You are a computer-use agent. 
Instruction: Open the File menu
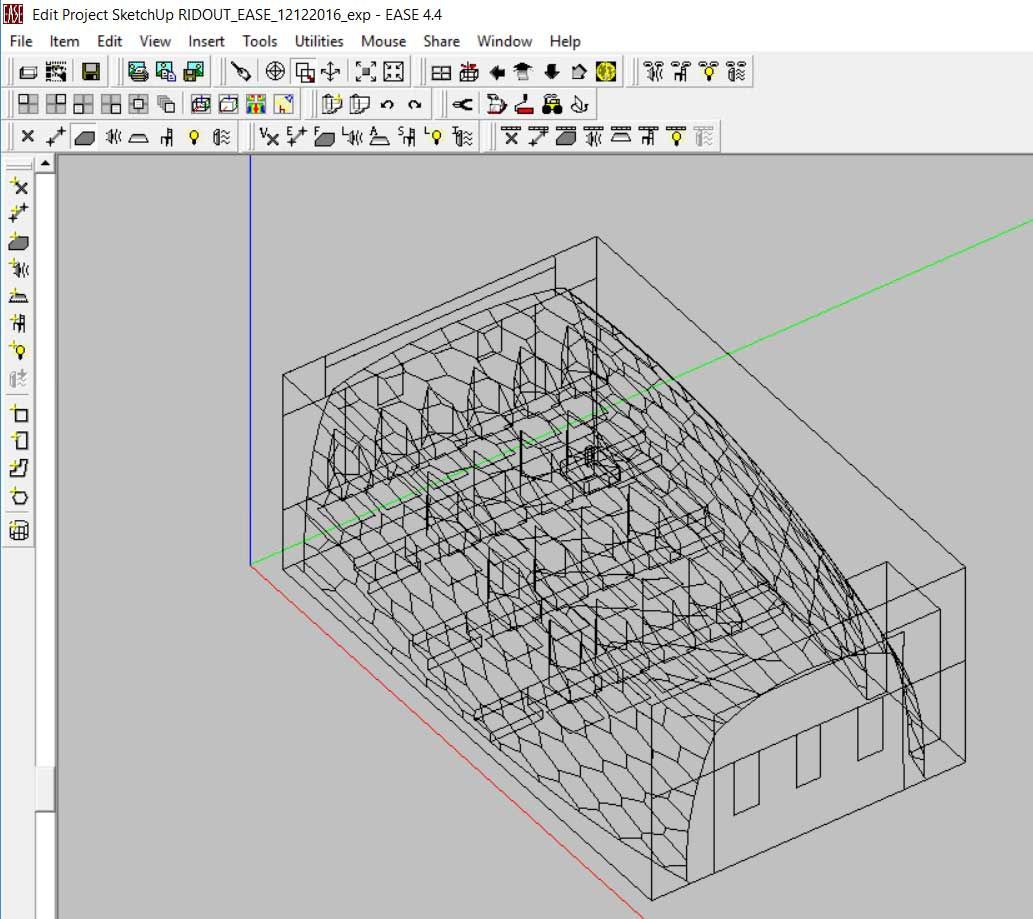tap(21, 41)
